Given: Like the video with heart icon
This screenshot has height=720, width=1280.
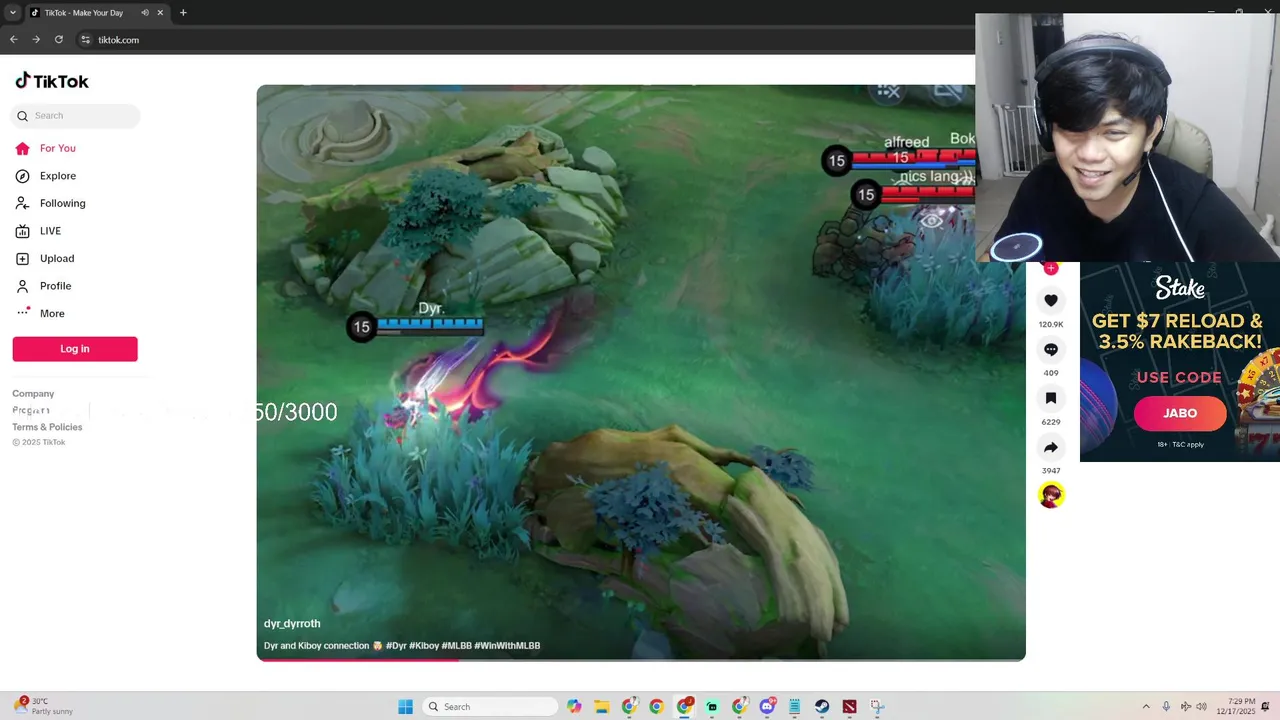Looking at the screenshot, I should [x=1051, y=300].
